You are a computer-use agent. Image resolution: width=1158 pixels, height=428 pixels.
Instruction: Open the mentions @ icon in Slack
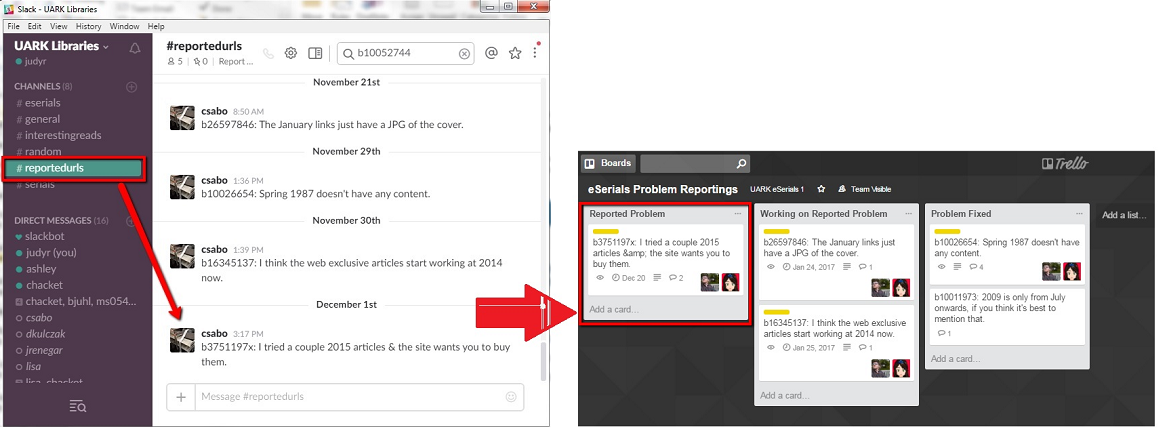[490, 53]
